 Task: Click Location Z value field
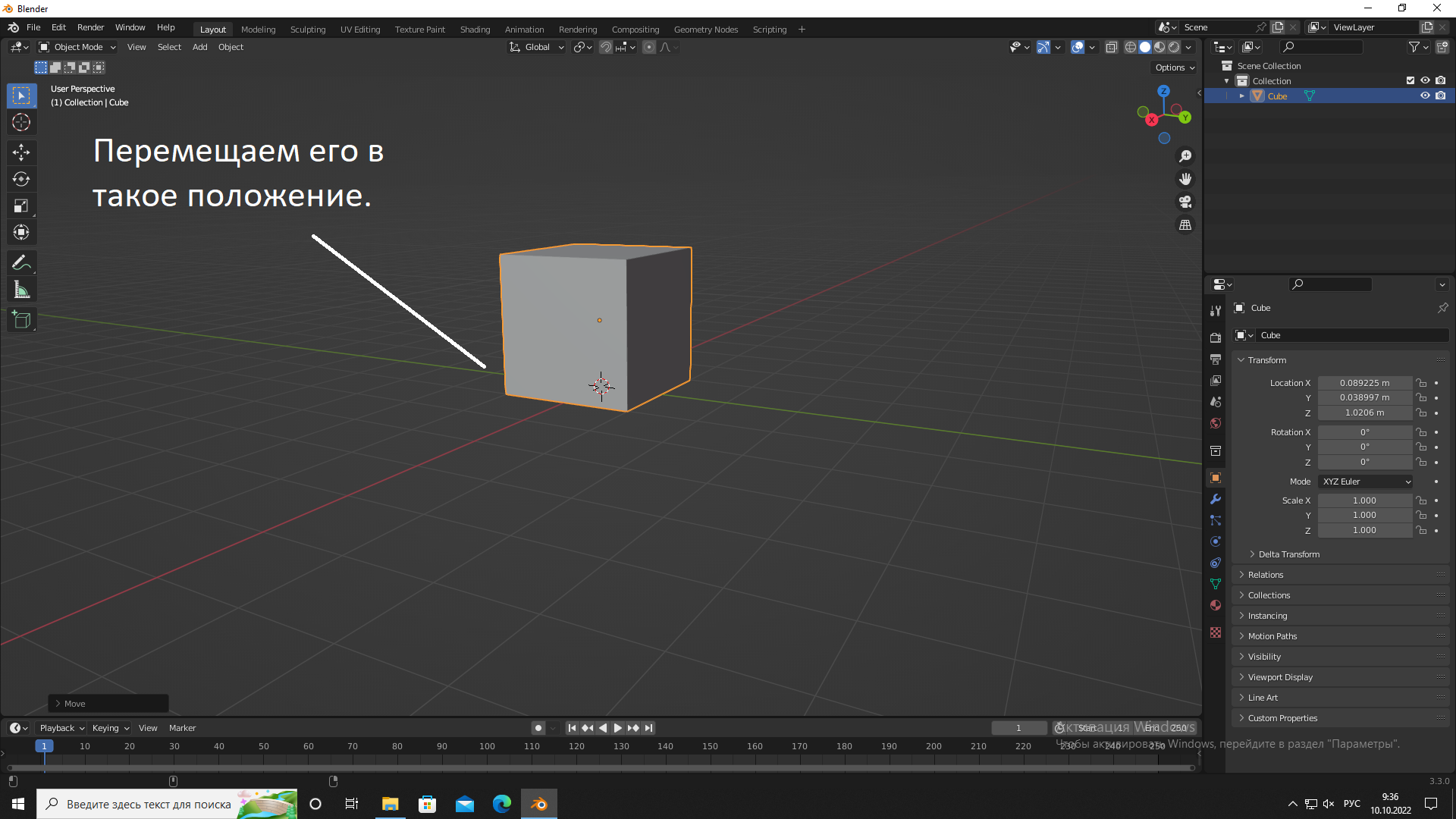pos(1364,413)
